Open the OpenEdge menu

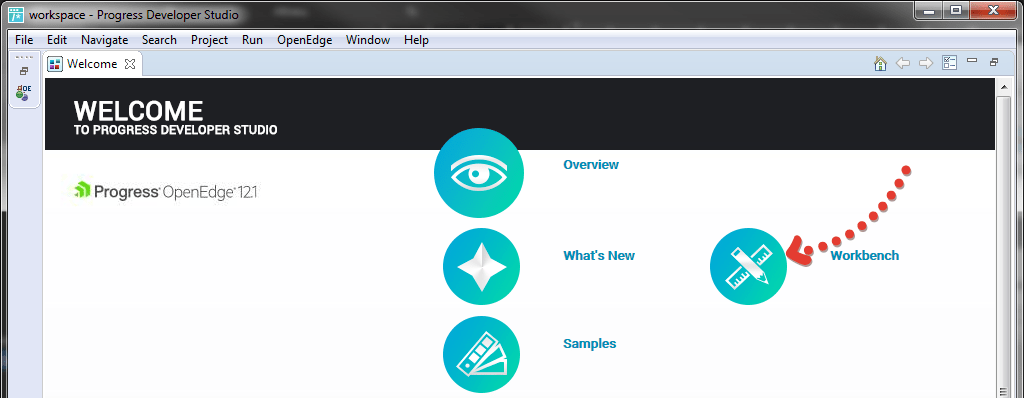coord(304,40)
